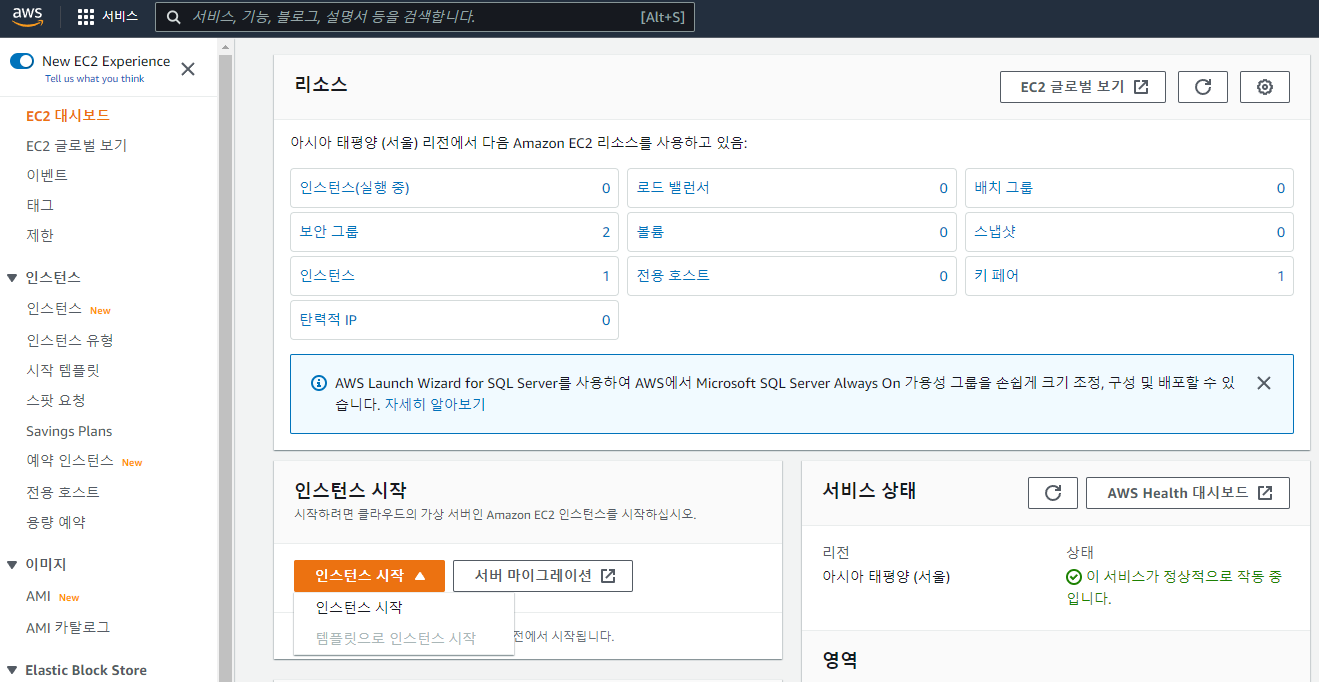
Task: Click the Tell us what you think link
Action: (x=94, y=79)
